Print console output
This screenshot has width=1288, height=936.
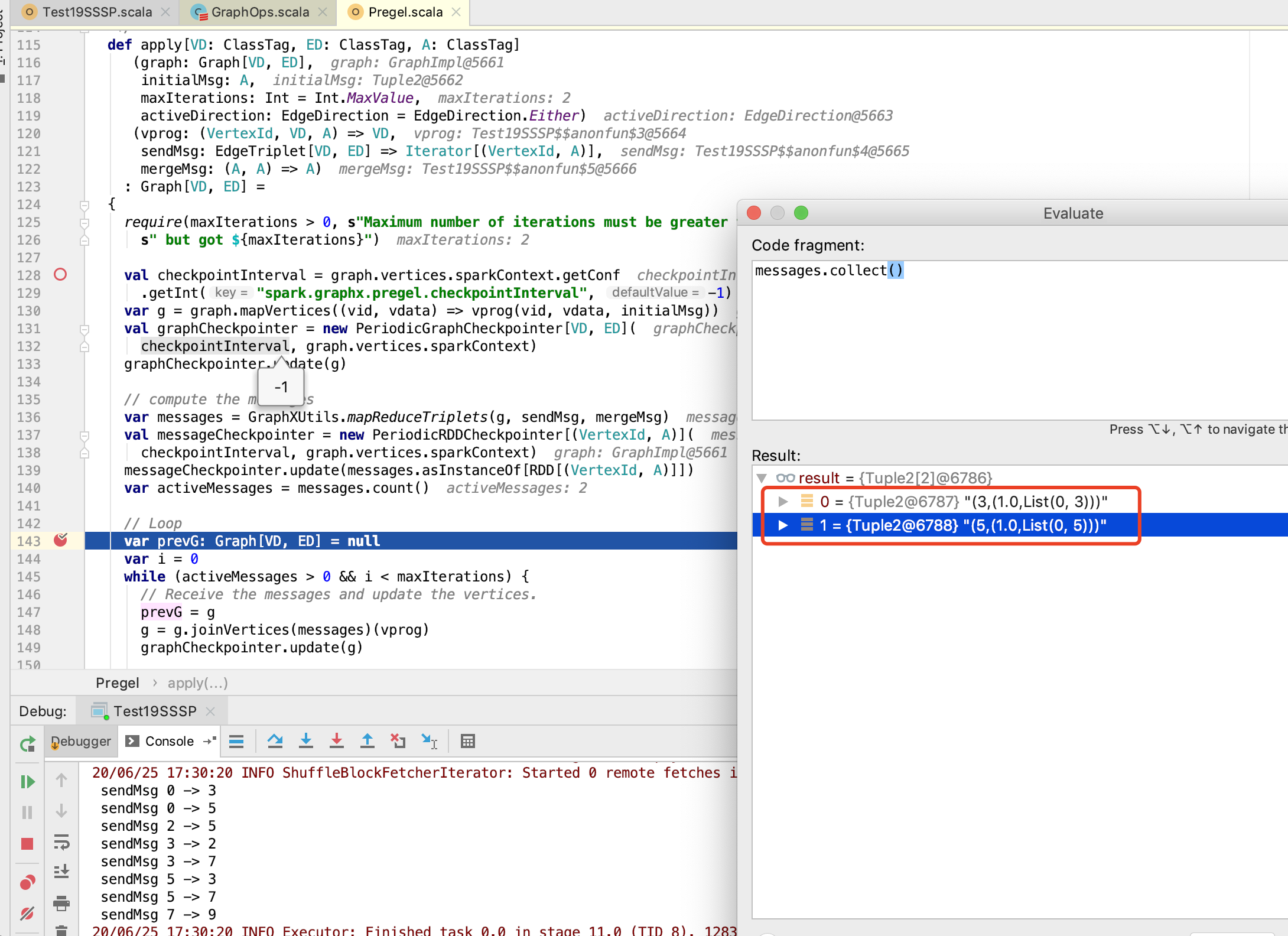click(61, 903)
